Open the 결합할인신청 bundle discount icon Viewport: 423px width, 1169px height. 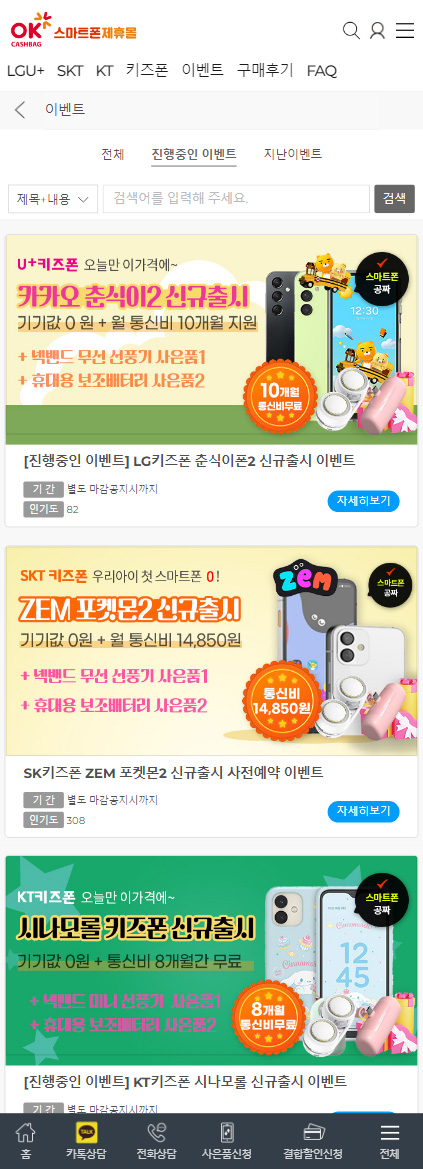point(313,1141)
